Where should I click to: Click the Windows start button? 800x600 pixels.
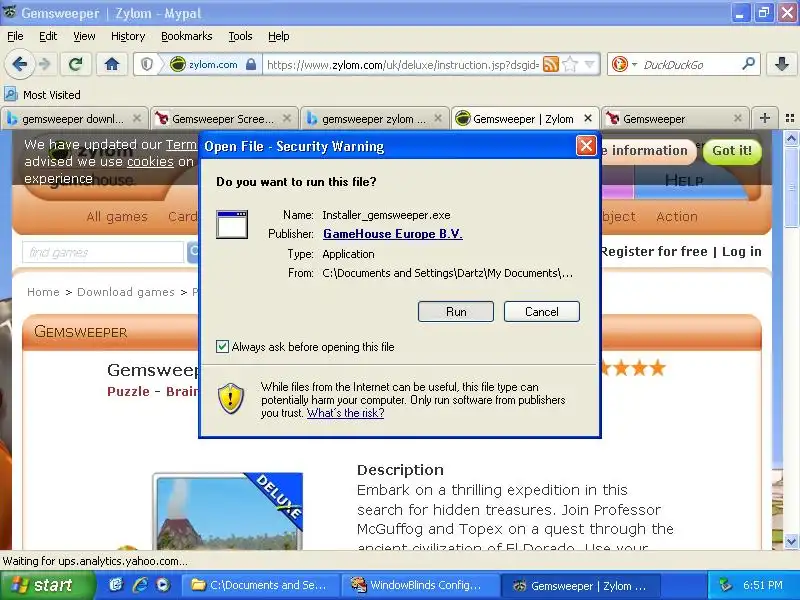[x=48, y=585]
